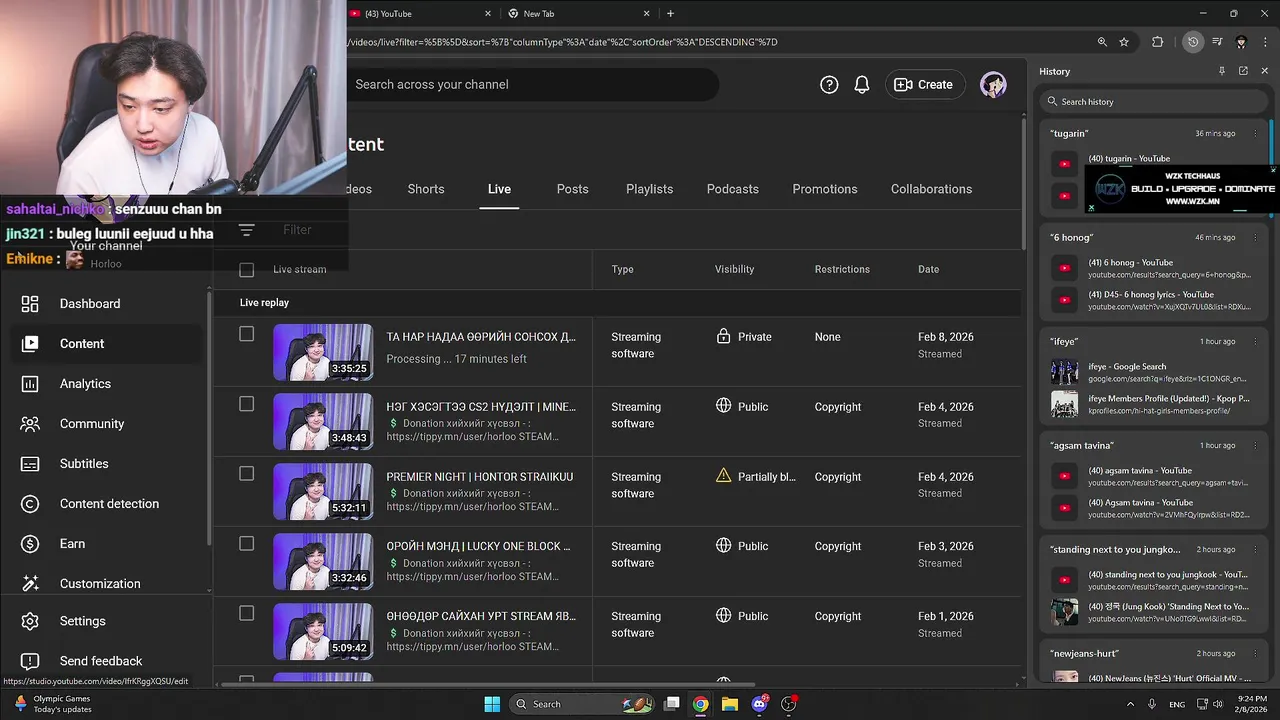Sort the table by the Date column header
The width and height of the screenshot is (1280, 720).
point(929,269)
